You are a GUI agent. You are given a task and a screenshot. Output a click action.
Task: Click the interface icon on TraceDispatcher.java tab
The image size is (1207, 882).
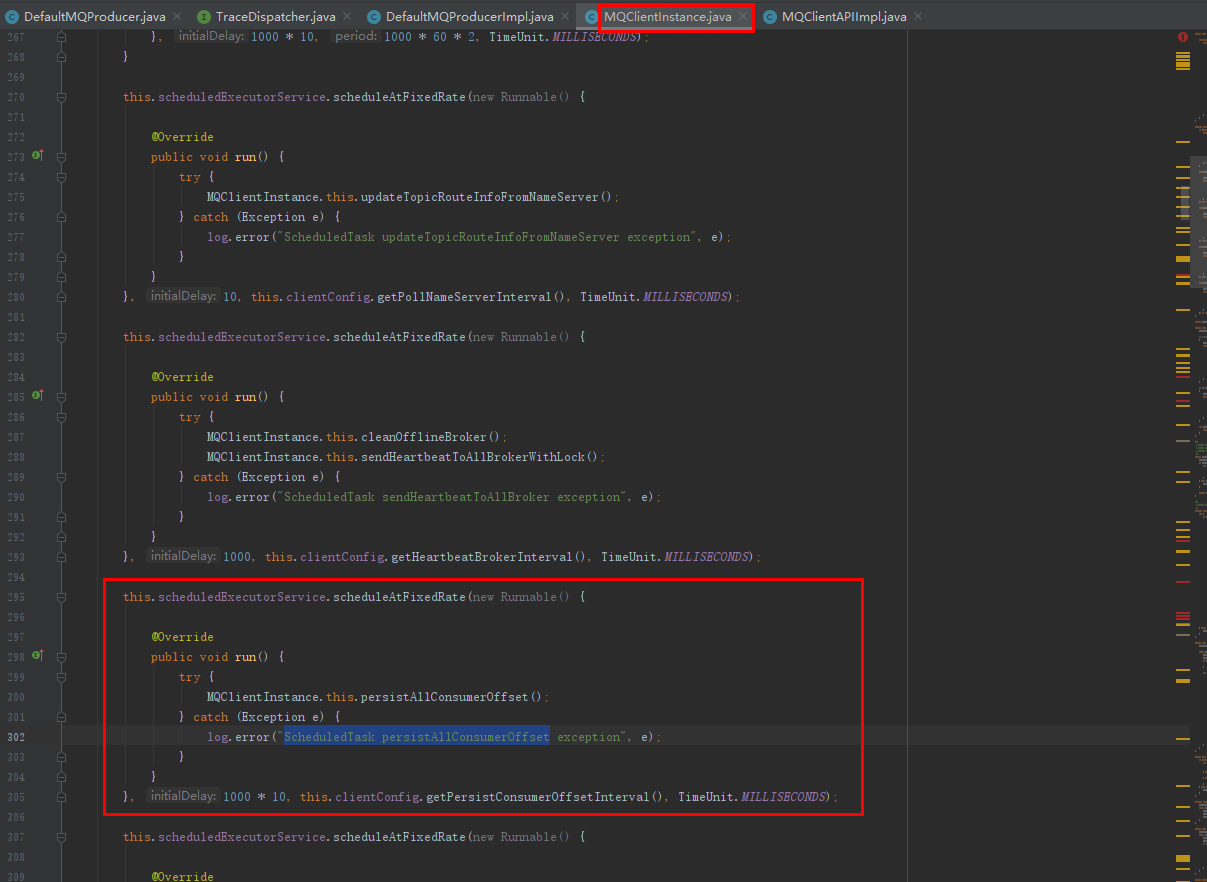coord(204,17)
